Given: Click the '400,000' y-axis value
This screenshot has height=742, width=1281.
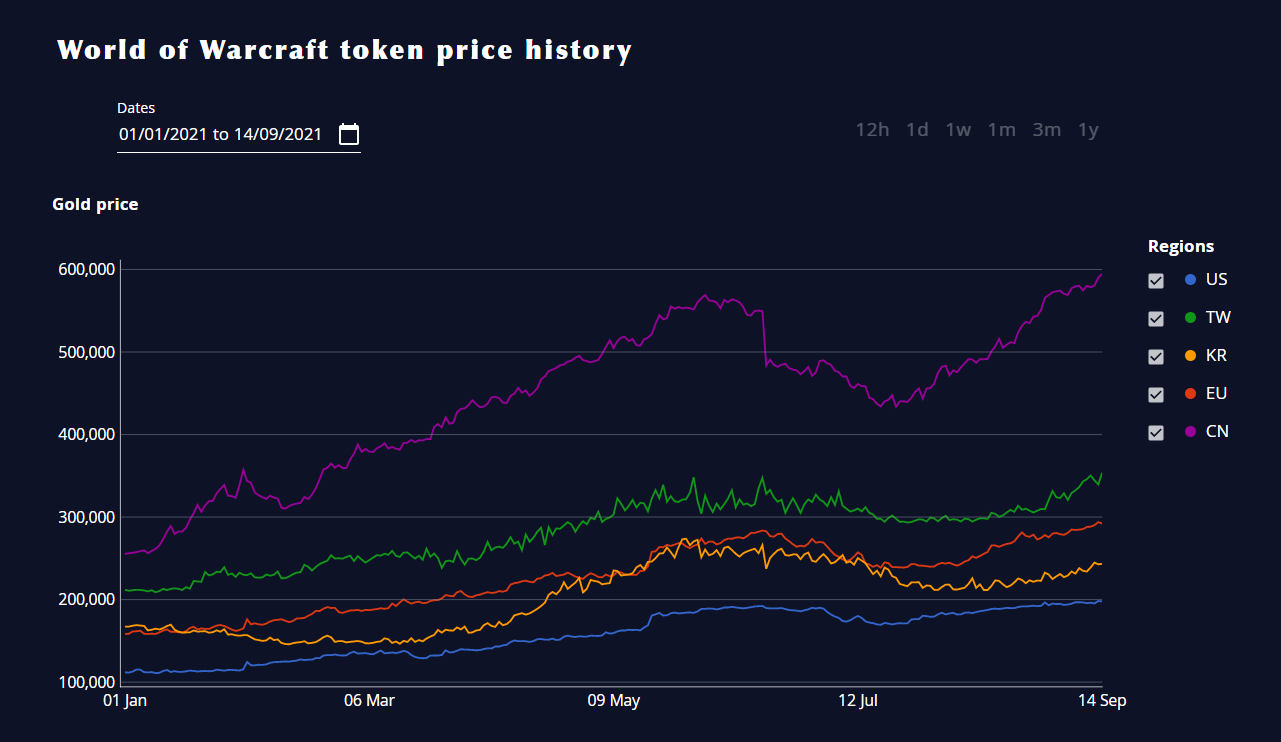Looking at the screenshot, I should (87, 435).
